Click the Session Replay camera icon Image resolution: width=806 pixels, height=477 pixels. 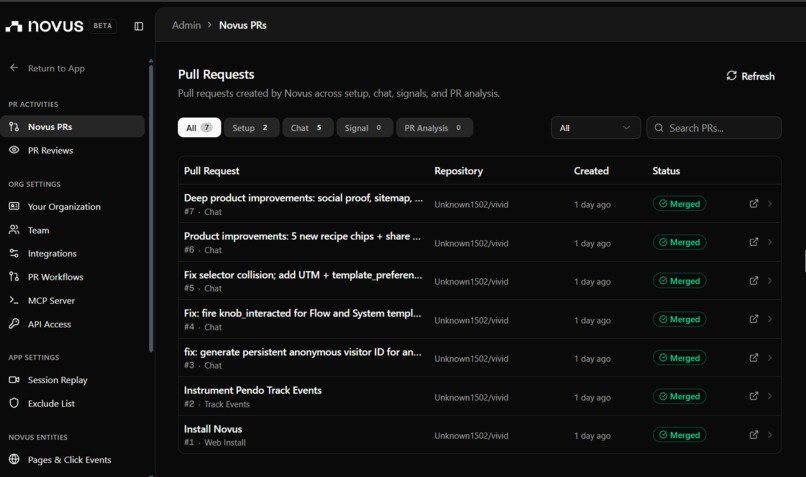point(14,380)
